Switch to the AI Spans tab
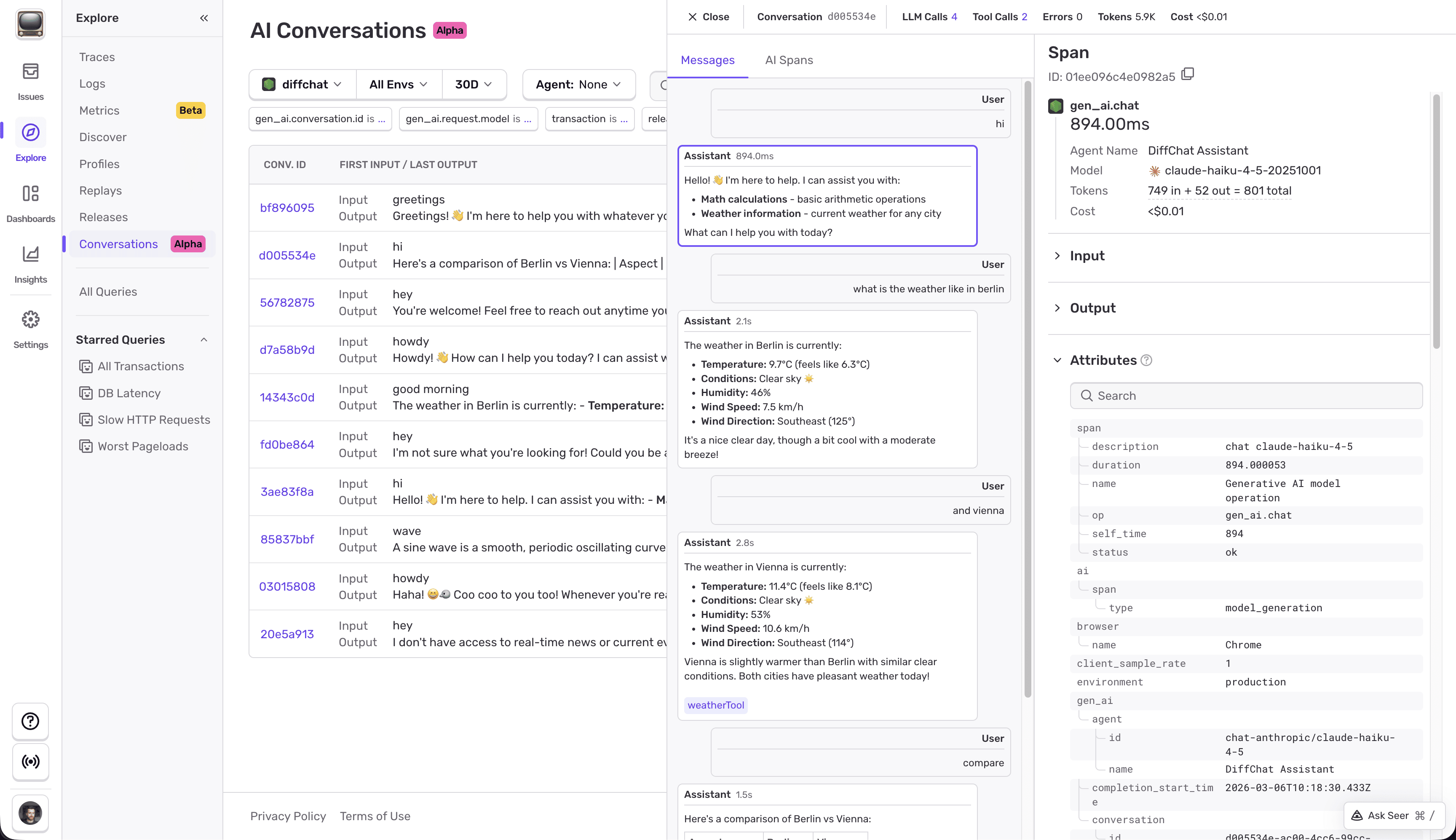The image size is (1456, 840). coord(789,60)
